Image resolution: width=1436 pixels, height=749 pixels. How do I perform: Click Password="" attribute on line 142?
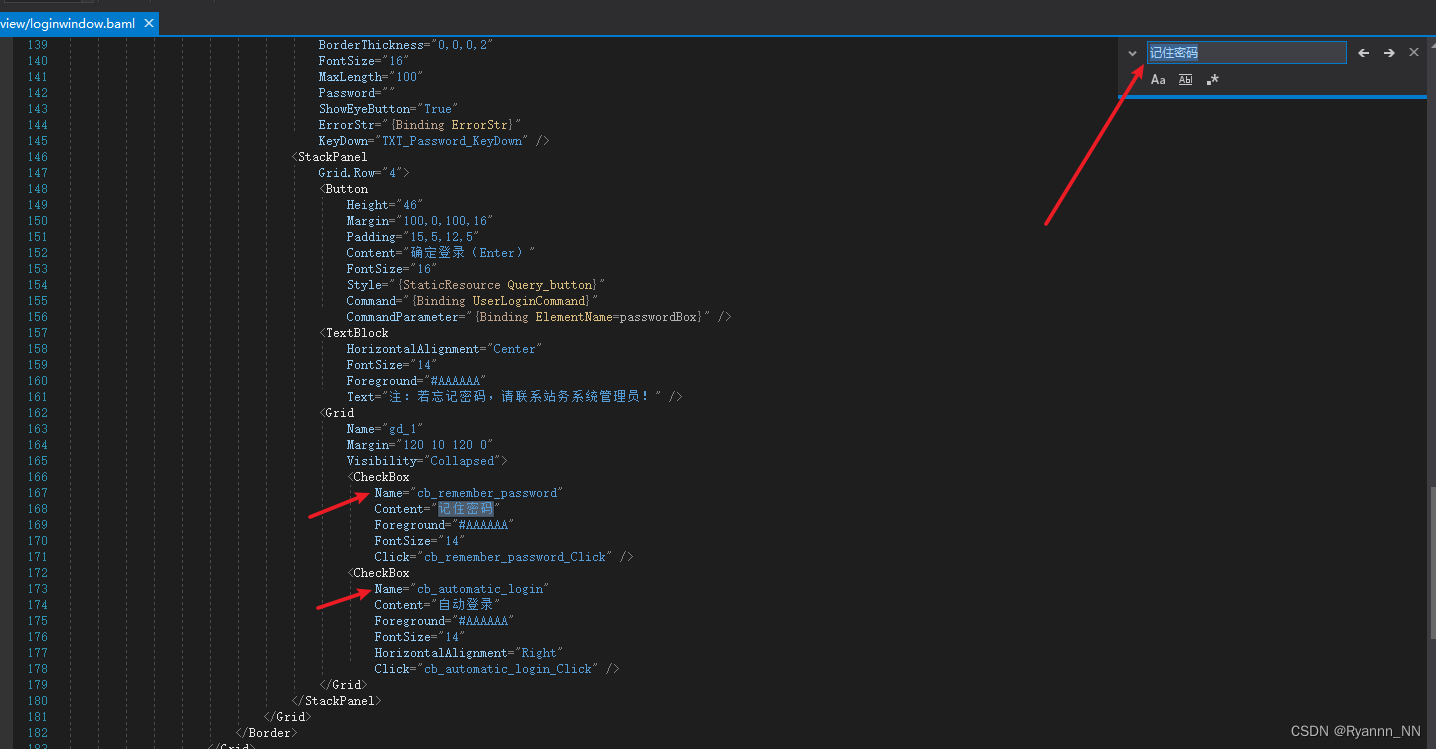pyautogui.click(x=357, y=93)
